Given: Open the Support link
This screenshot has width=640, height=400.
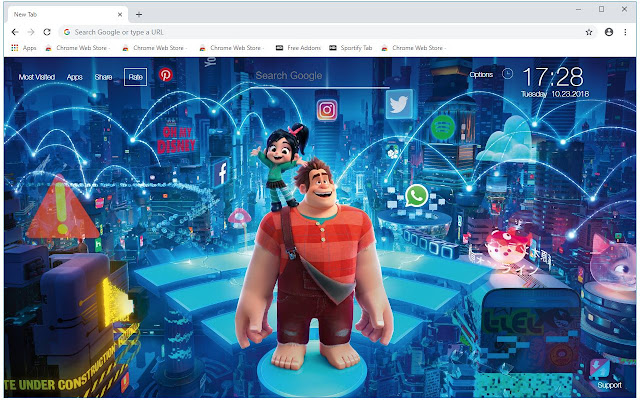Looking at the screenshot, I should [x=609, y=385].
